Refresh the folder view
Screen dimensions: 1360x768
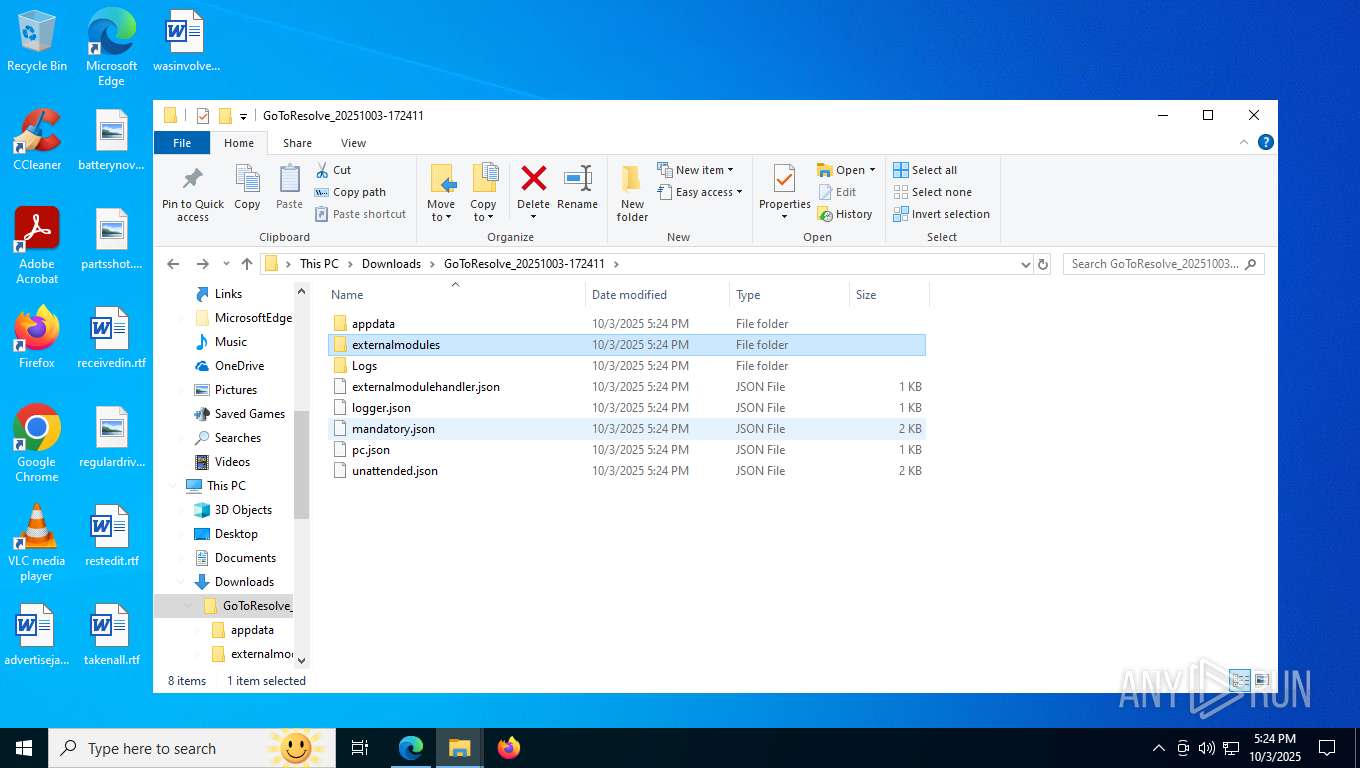click(x=1043, y=264)
